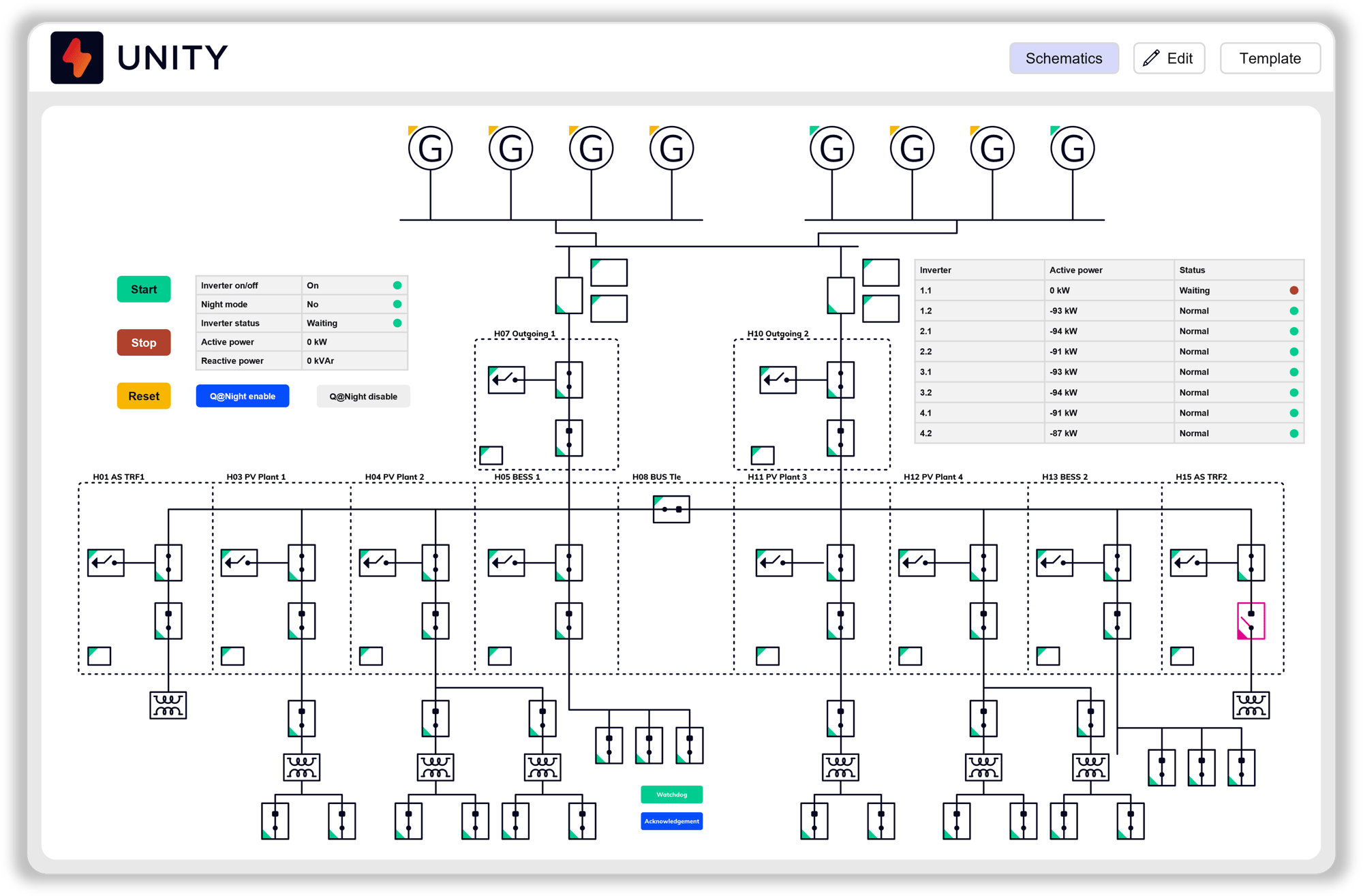Select the disconnect switch in H07 Outgoing 1
1363x896 pixels.
[x=506, y=380]
